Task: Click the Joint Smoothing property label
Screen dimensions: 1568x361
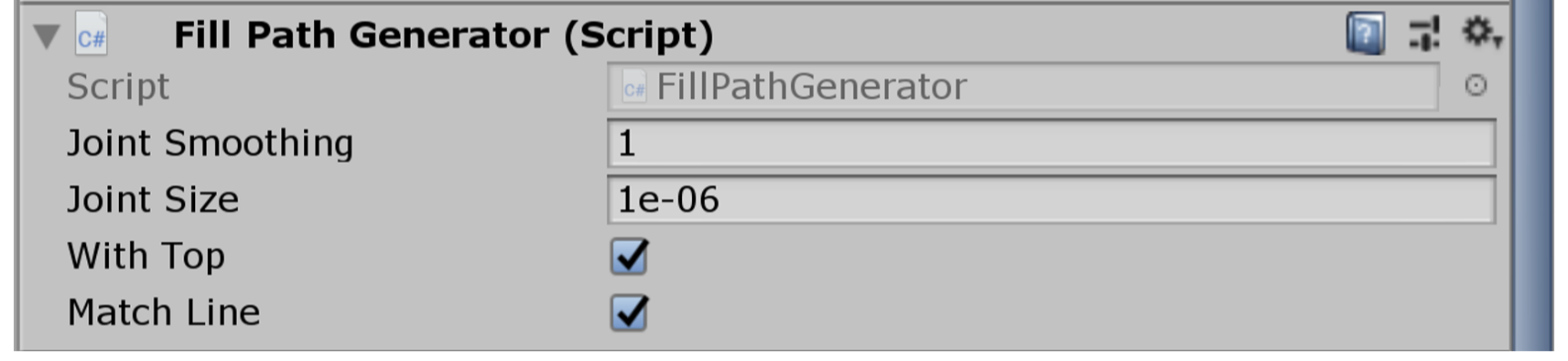Action: coord(210,144)
